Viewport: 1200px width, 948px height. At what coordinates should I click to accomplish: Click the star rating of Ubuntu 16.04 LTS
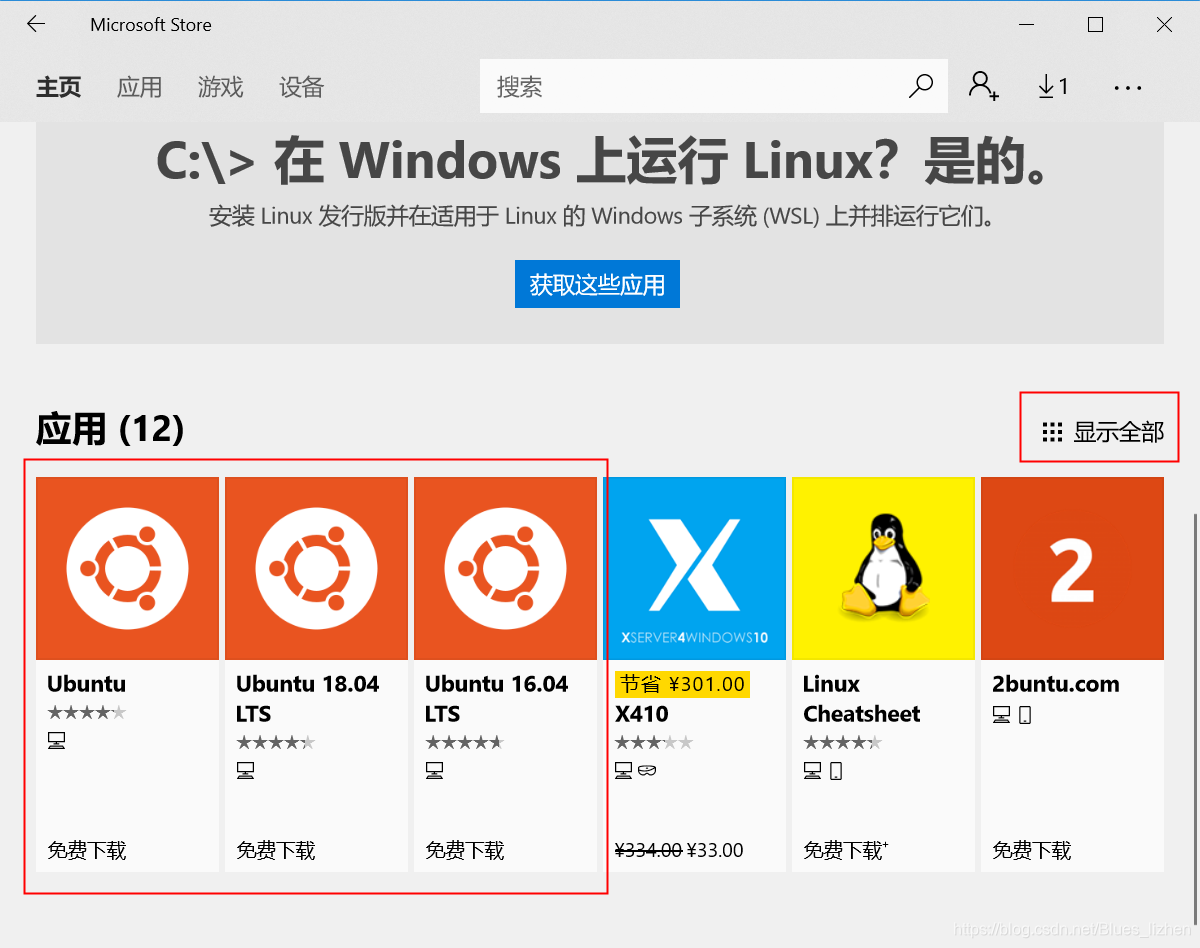point(465,743)
